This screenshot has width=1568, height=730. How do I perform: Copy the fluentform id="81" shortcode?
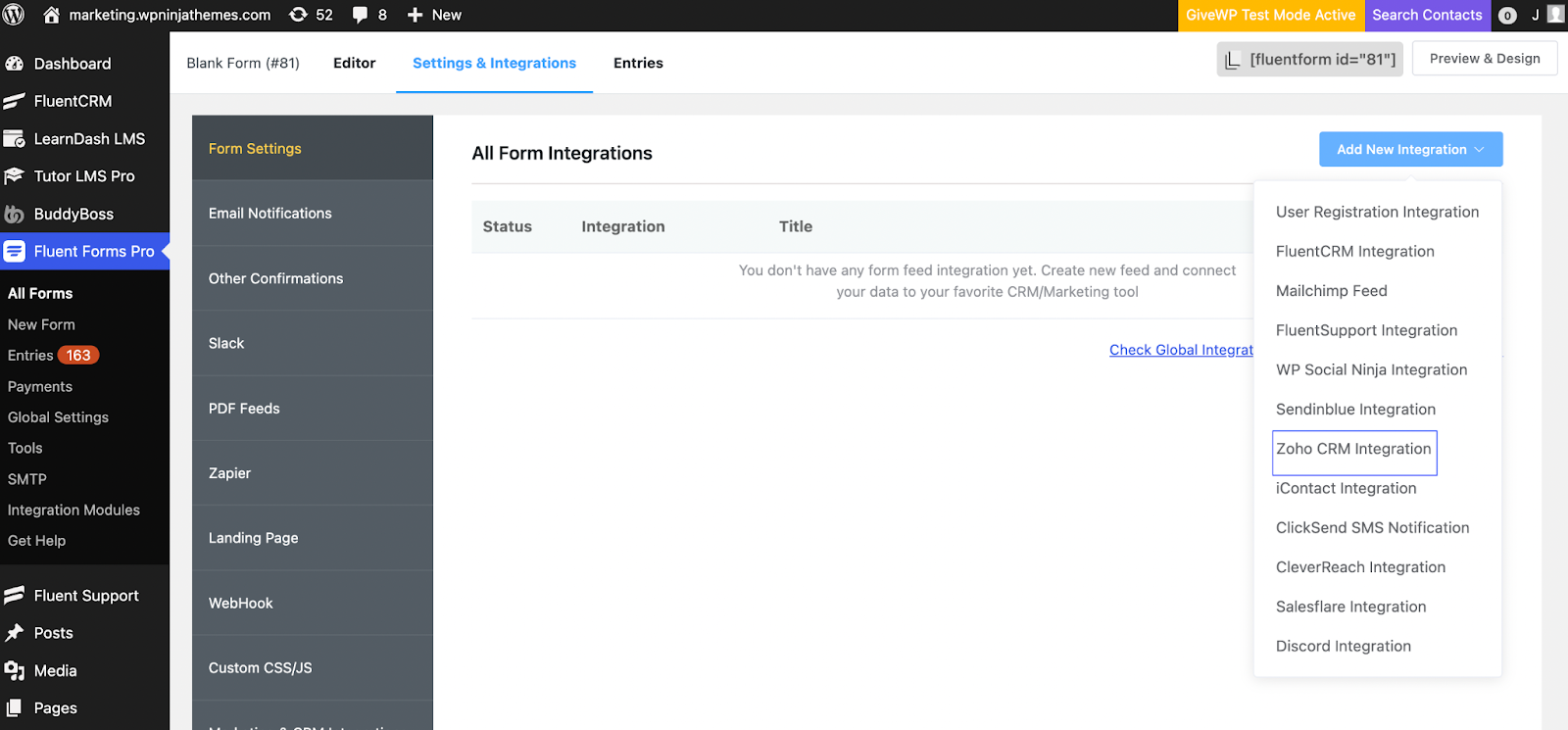(x=1309, y=60)
